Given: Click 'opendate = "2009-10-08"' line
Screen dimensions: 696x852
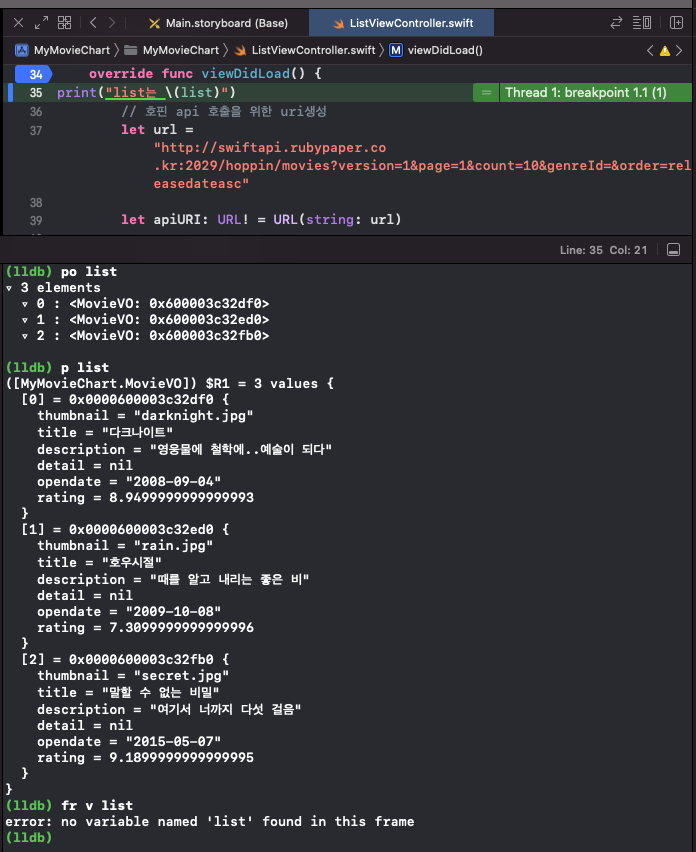Looking at the screenshot, I should pos(129,611).
